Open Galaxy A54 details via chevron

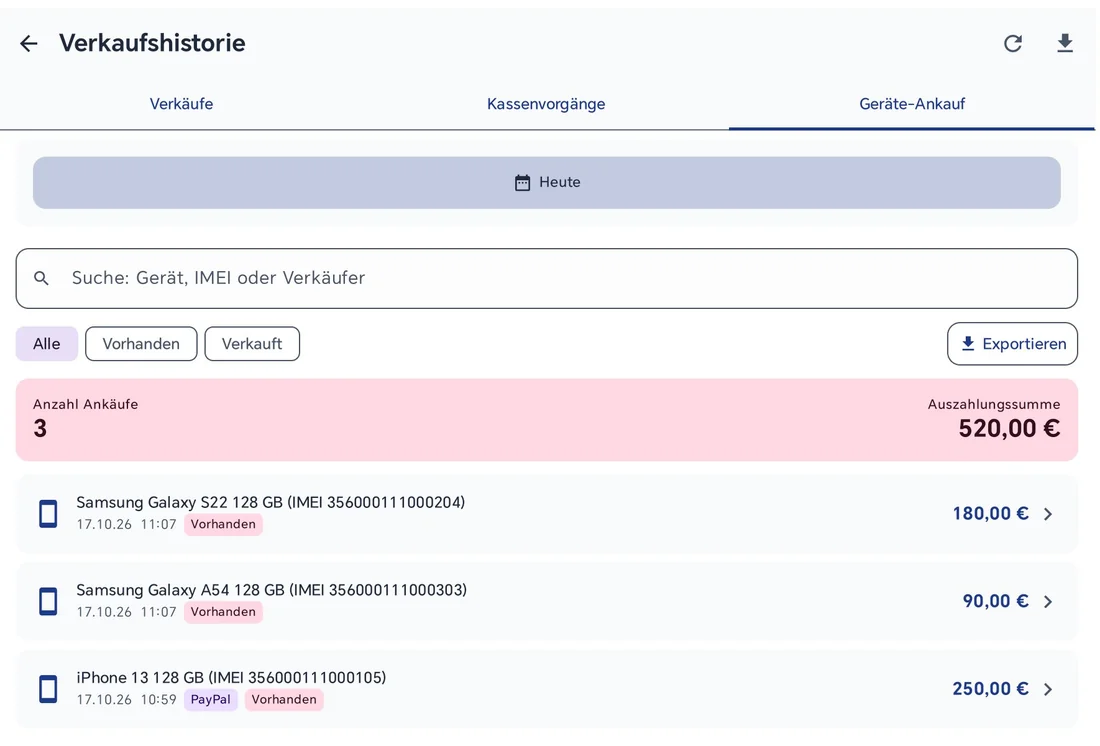(1048, 602)
